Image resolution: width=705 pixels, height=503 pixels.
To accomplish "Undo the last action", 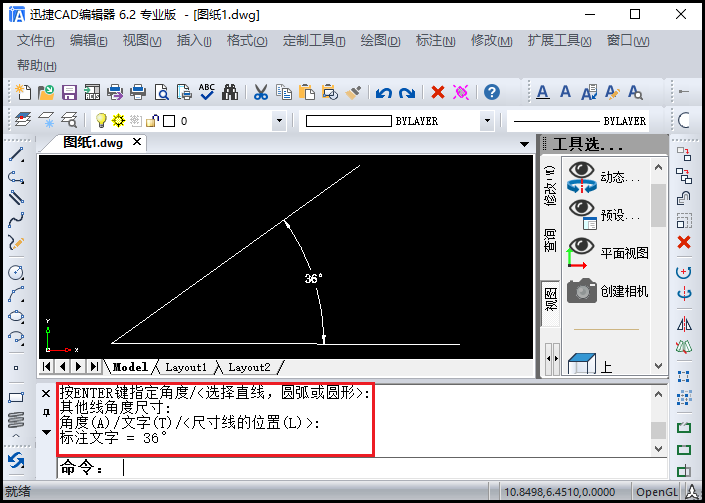I will (384, 93).
